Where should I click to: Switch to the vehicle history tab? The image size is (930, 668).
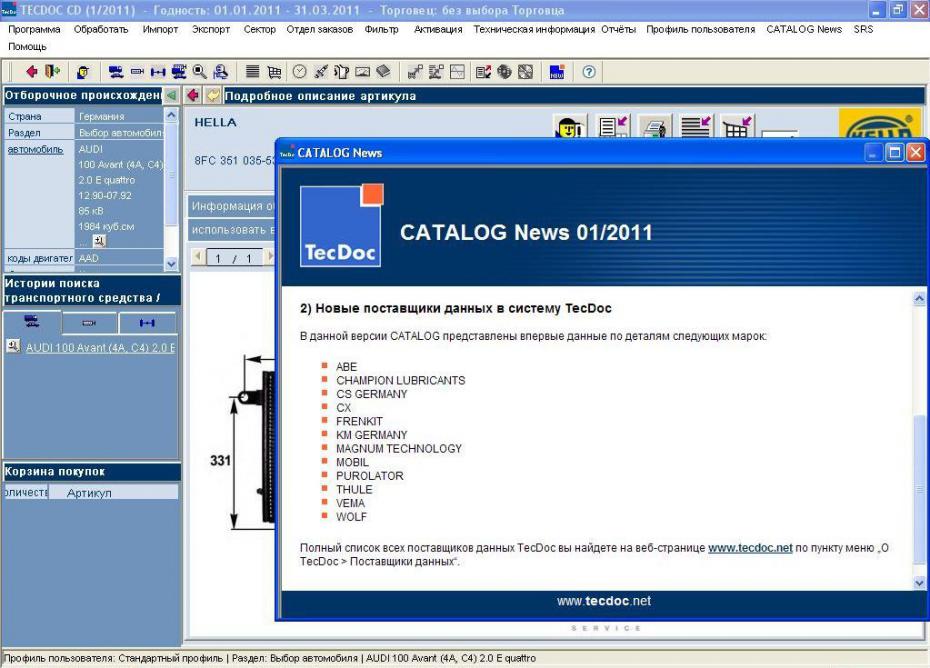[x=32, y=322]
